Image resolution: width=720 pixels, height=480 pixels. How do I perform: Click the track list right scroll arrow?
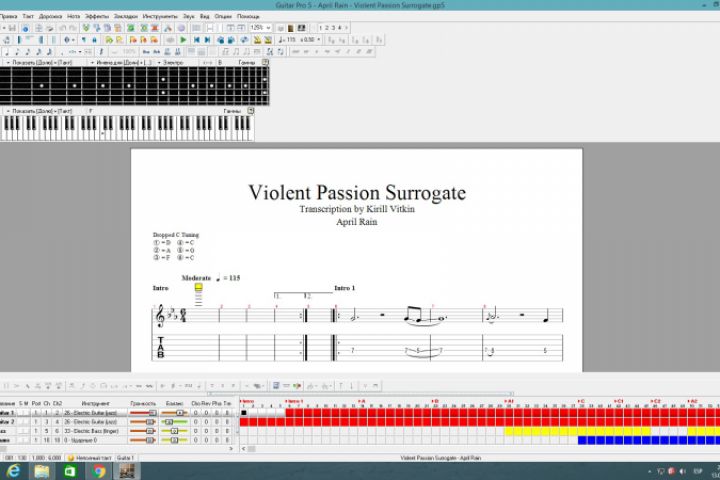(x=231, y=449)
